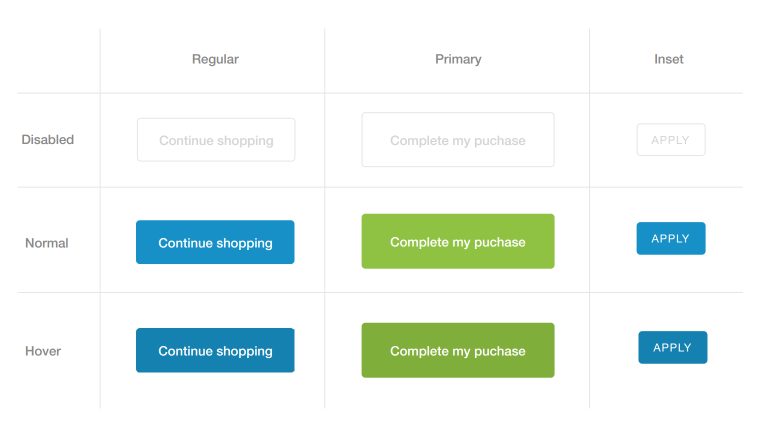Select the Hover row label

[x=43, y=351]
